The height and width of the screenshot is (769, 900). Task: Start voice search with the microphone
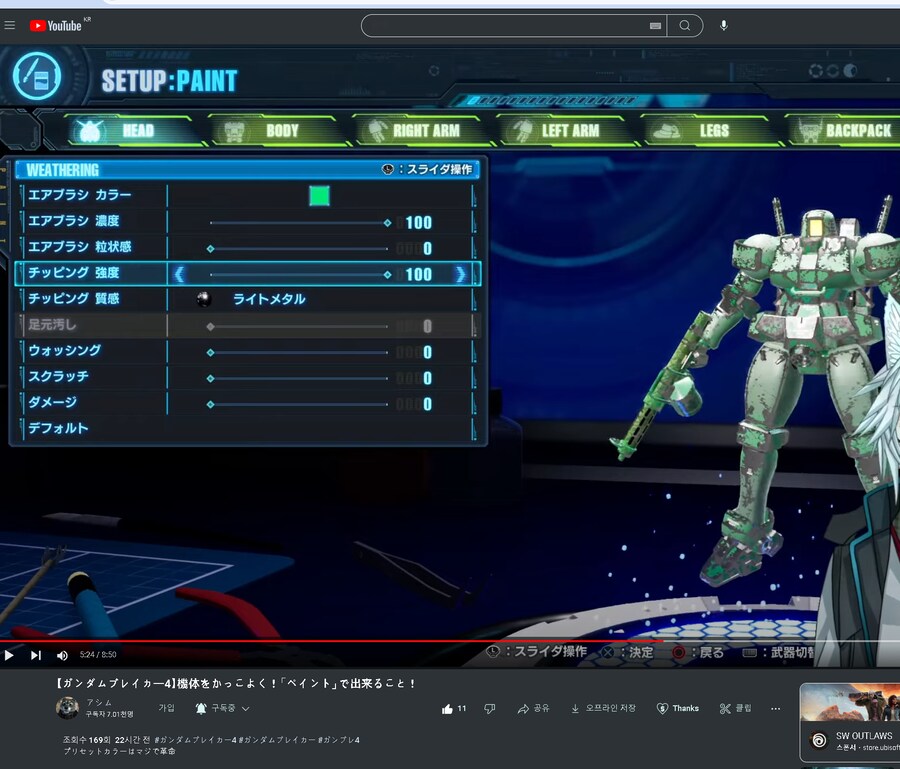724,26
